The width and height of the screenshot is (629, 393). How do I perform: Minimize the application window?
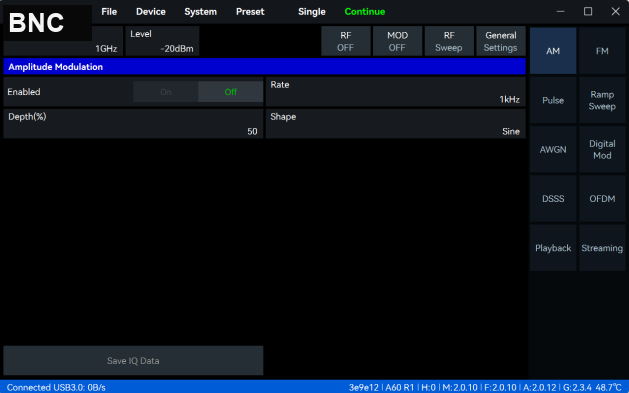560,12
